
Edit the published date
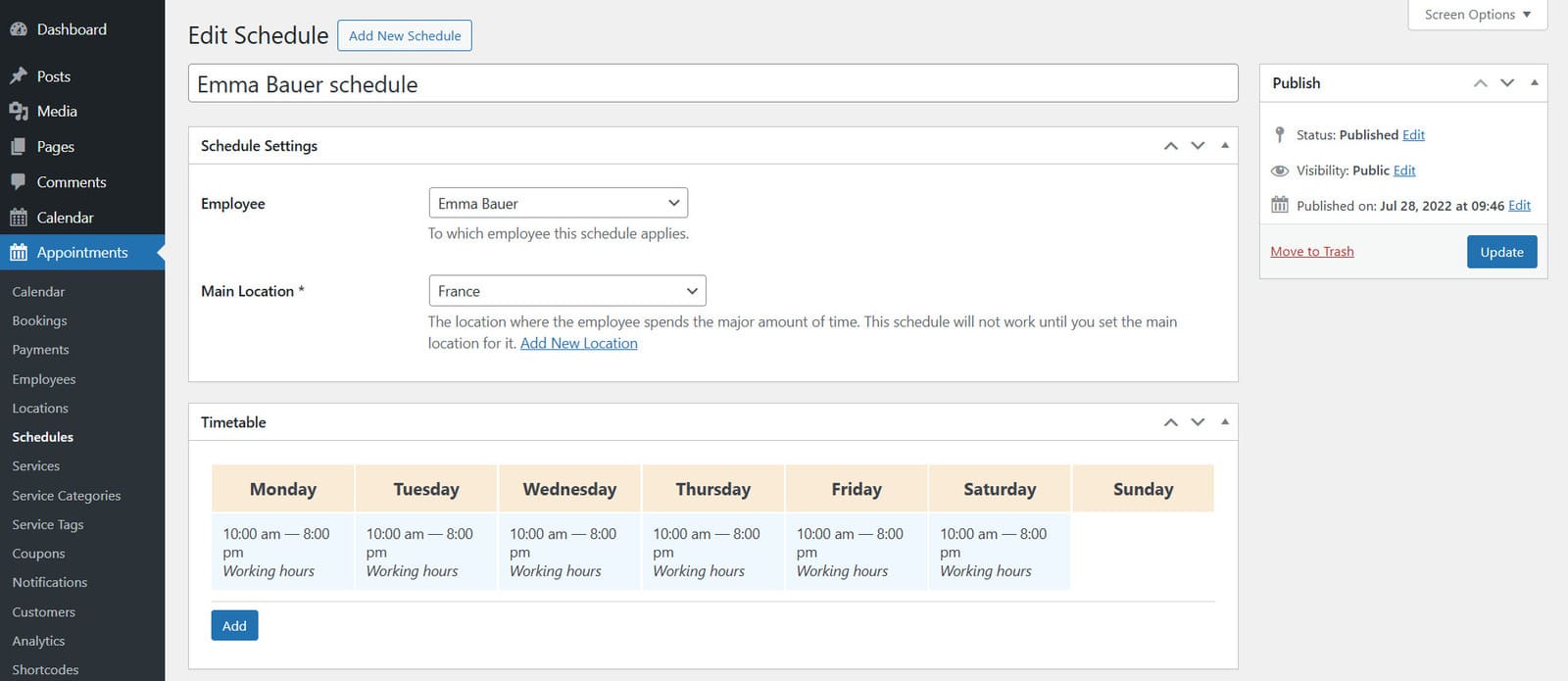point(1519,206)
